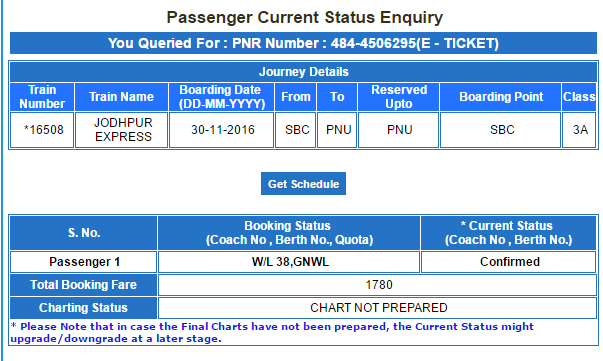Click the Get Schedule button

coord(303,183)
